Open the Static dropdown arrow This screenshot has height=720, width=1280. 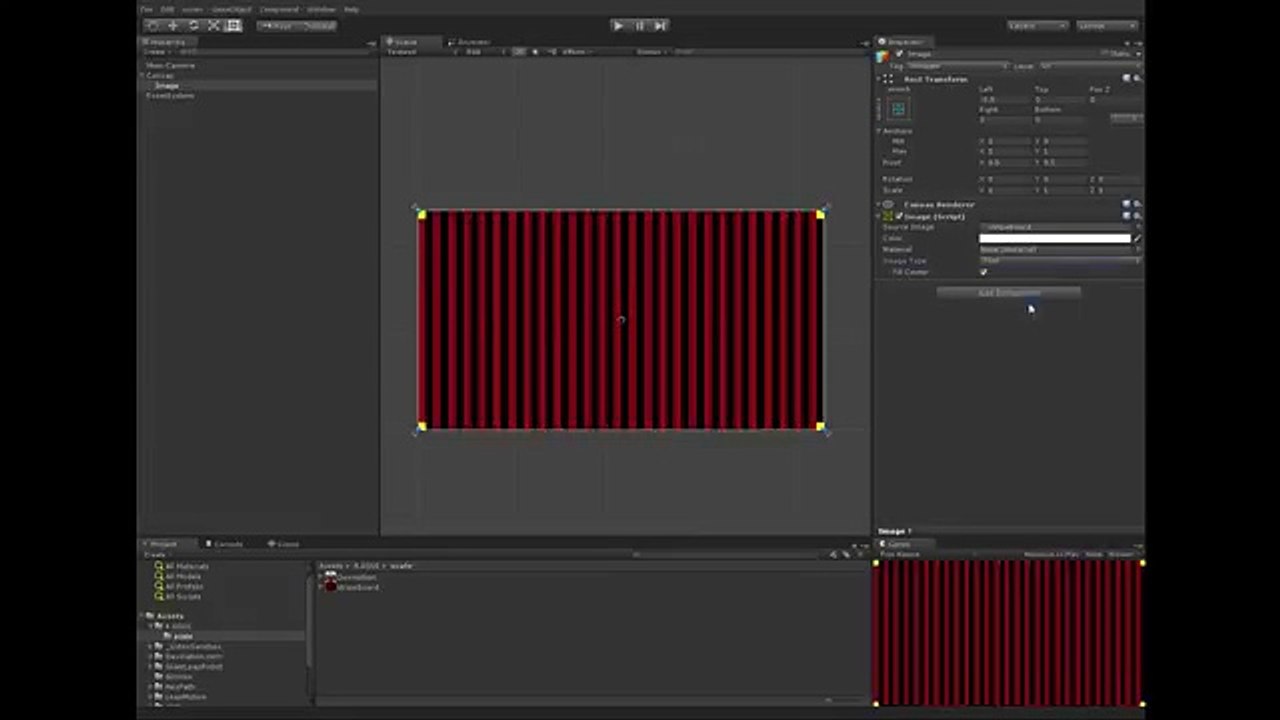[x=1137, y=54]
